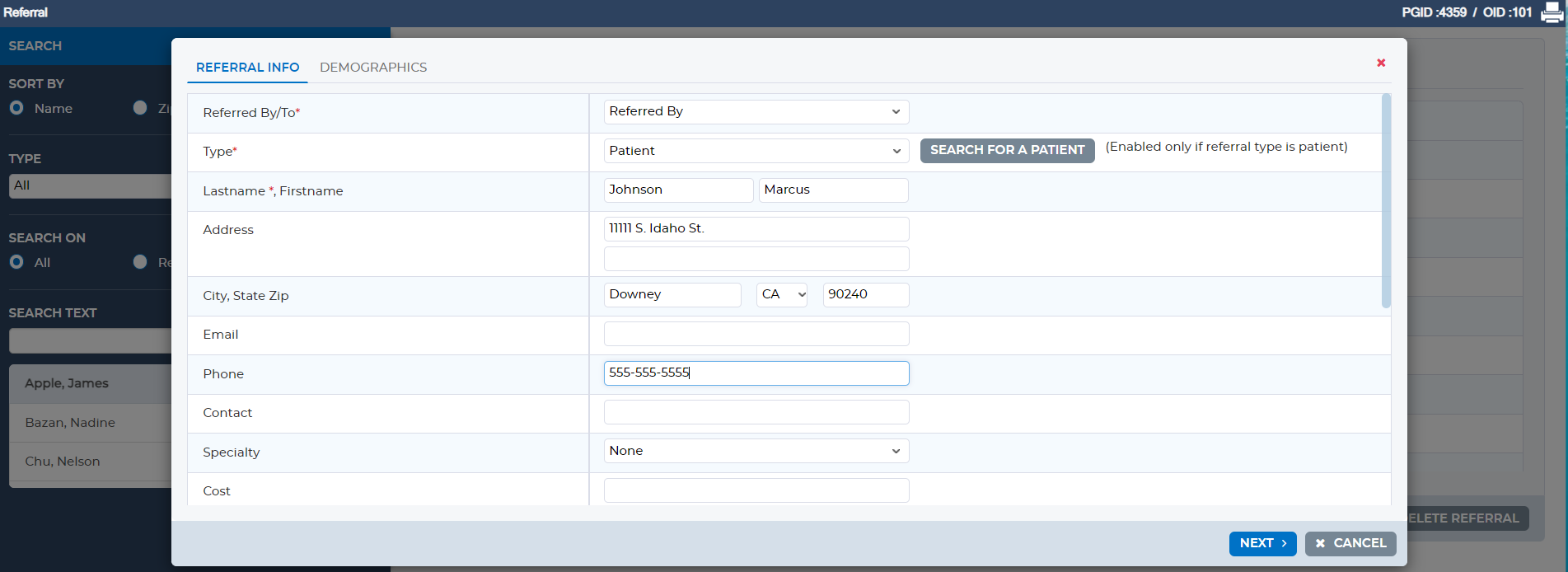This screenshot has width=1568, height=572.
Task: Select the All search-on radio button
Action: coord(16,262)
